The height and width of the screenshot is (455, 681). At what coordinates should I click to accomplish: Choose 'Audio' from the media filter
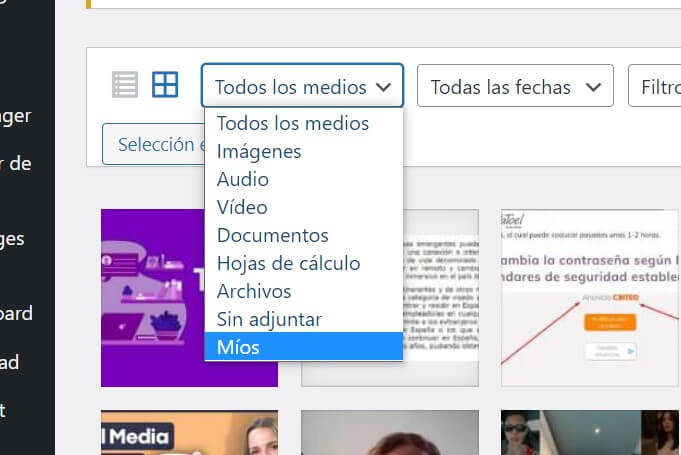(304, 179)
